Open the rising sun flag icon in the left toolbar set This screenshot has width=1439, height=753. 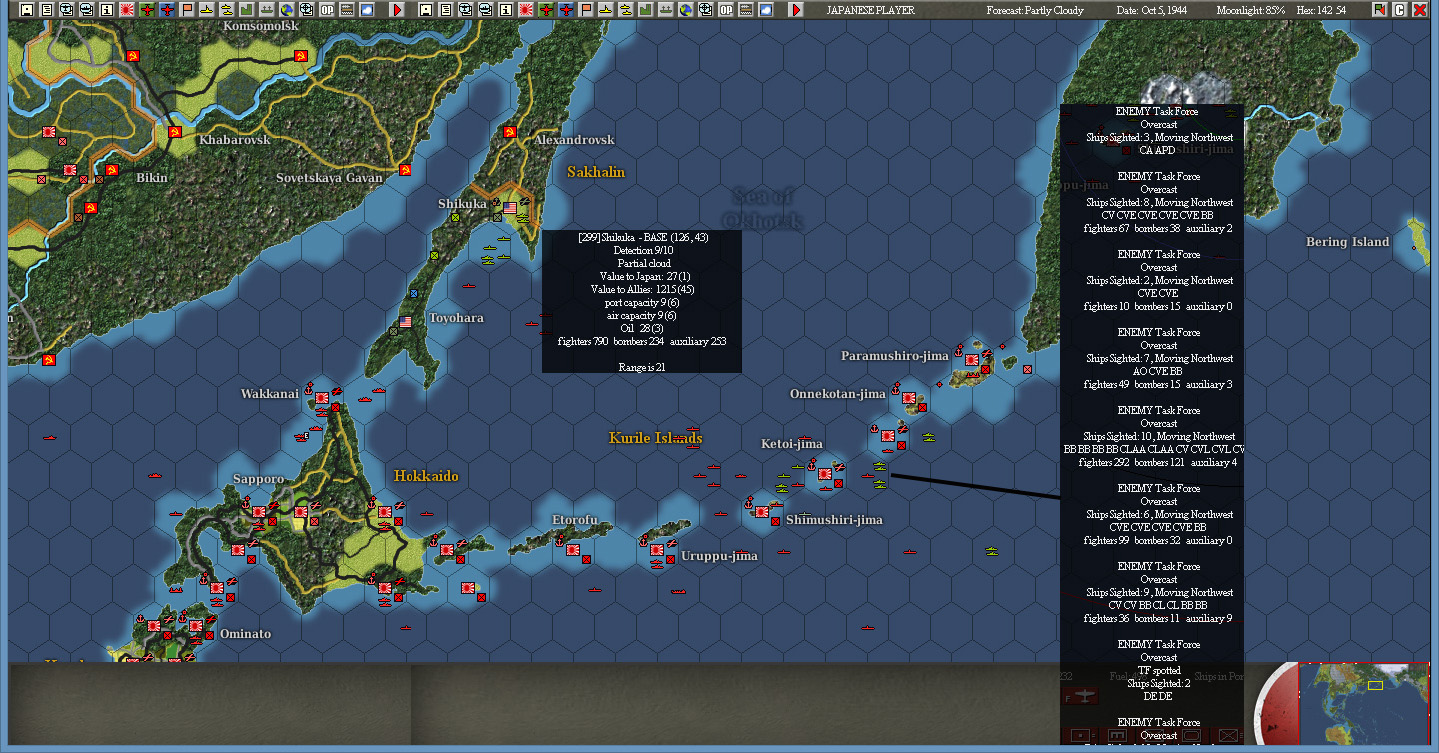pyautogui.click(x=127, y=10)
